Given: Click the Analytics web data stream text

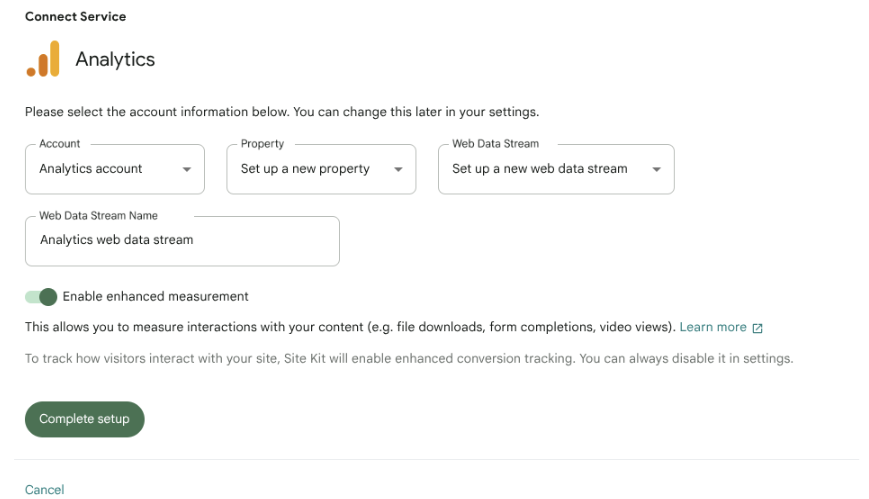Looking at the screenshot, I should (116, 240).
